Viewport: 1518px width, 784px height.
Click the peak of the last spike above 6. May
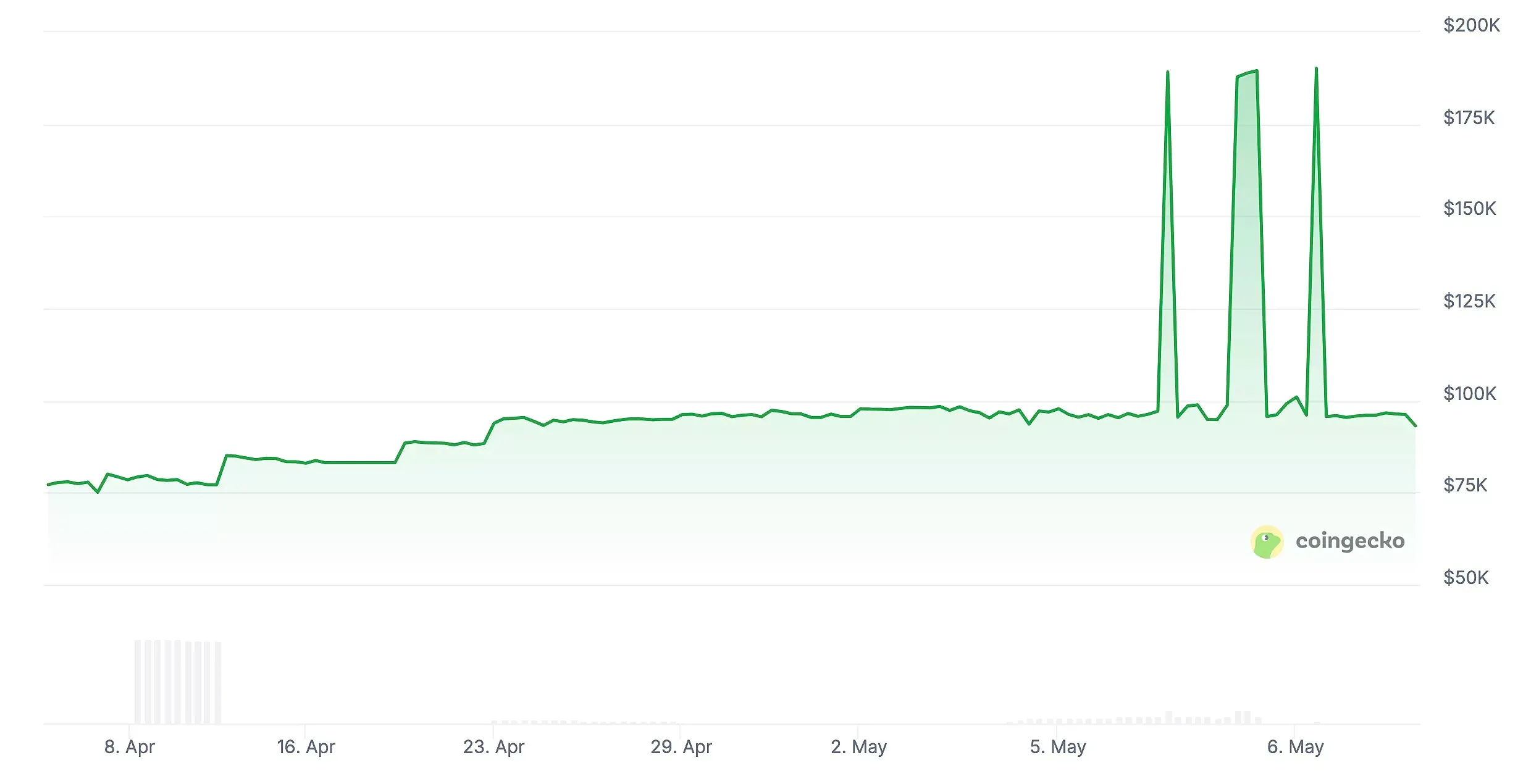click(1316, 69)
